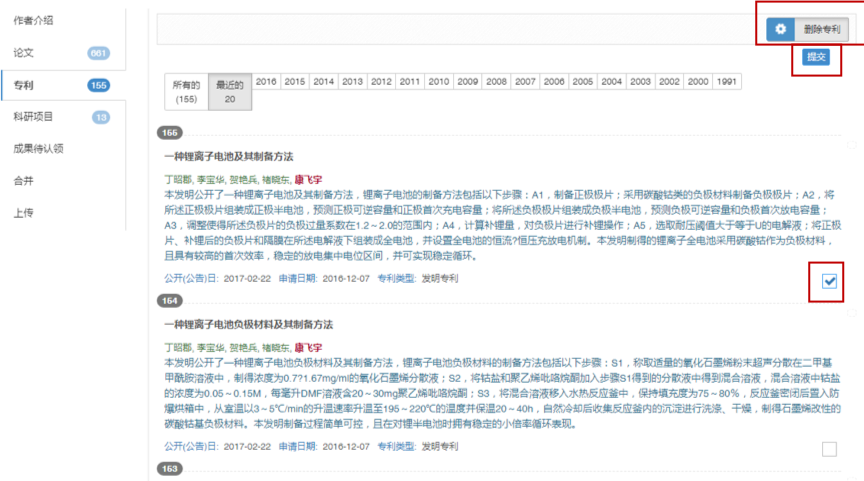Open patent title 一种锂离子电池及其制备方法
Screen dimensions: 864x481
(228, 157)
